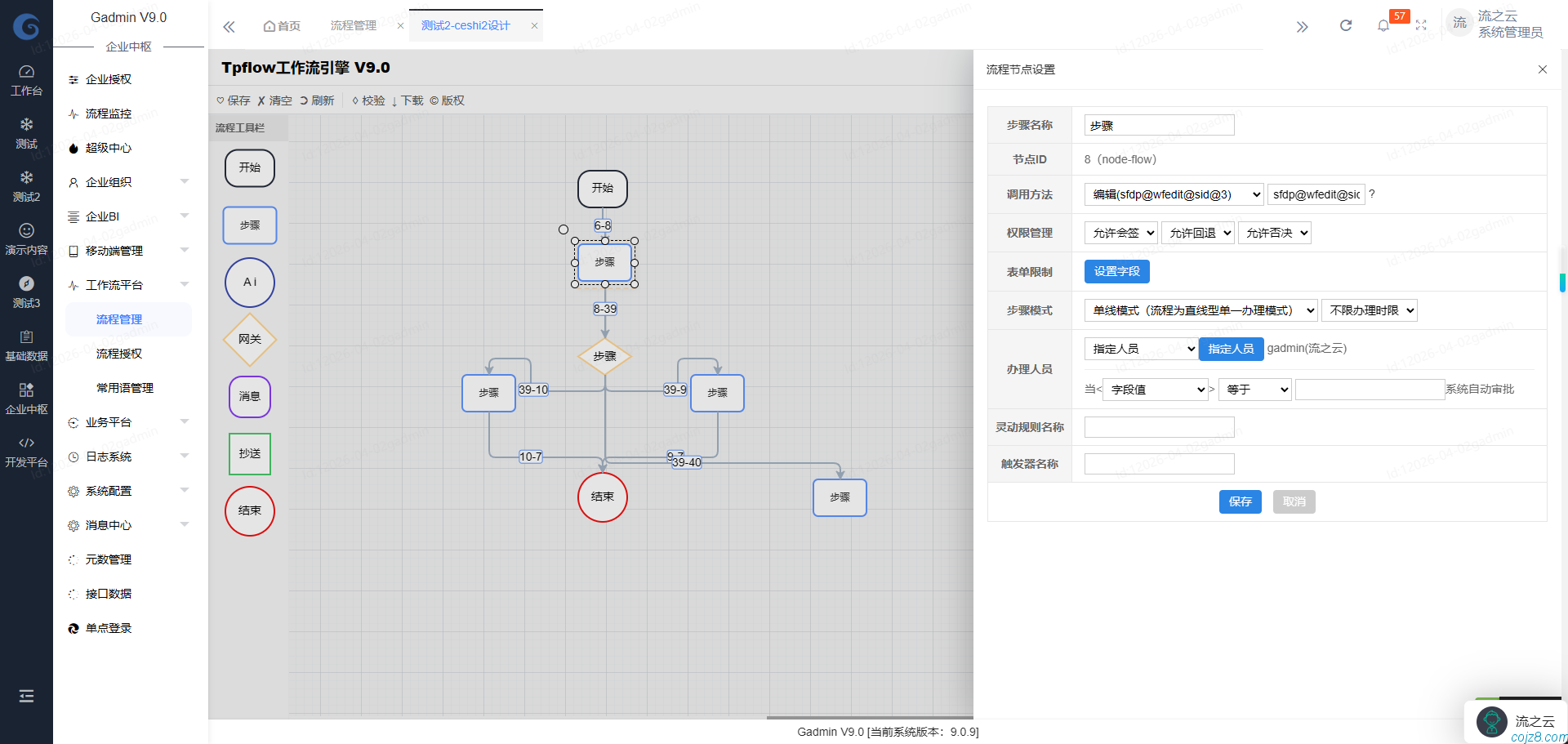Viewport: 1568px width, 744px height.
Task: Save node settings with the 保存 button
Action: click(1240, 501)
